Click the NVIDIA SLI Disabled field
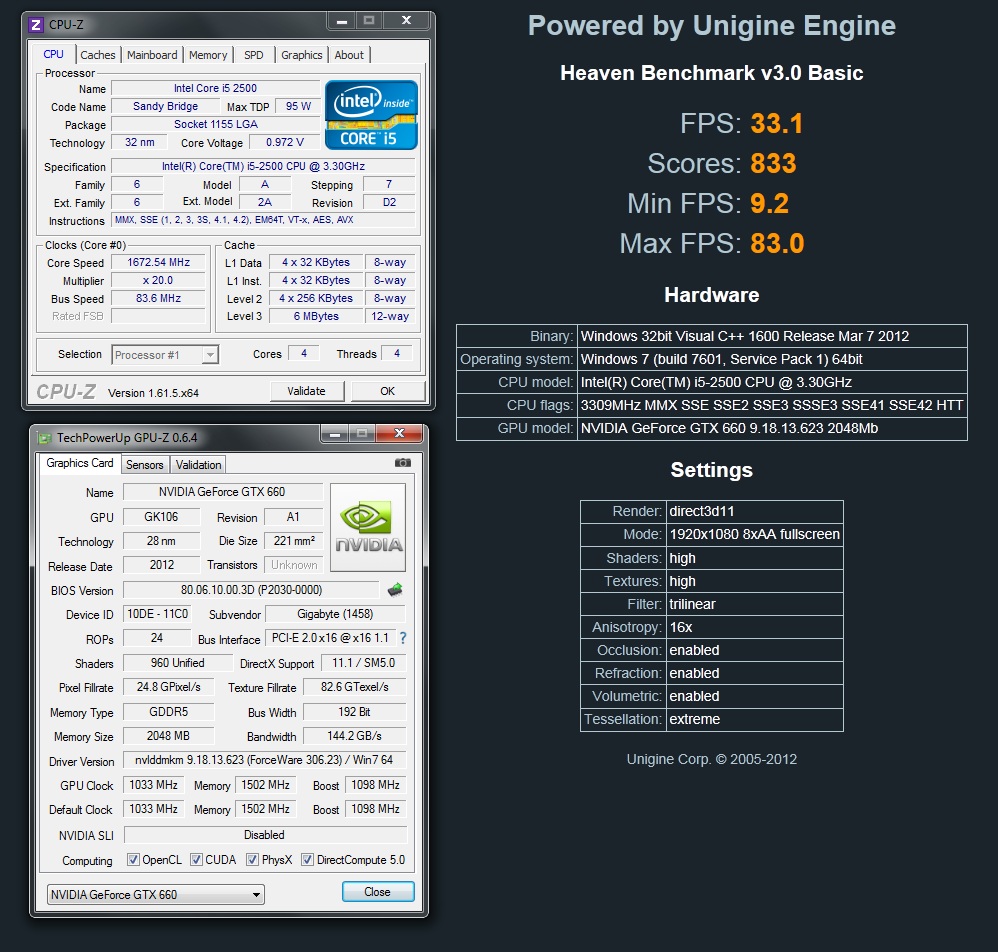This screenshot has width=998, height=952. pos(265,834)
